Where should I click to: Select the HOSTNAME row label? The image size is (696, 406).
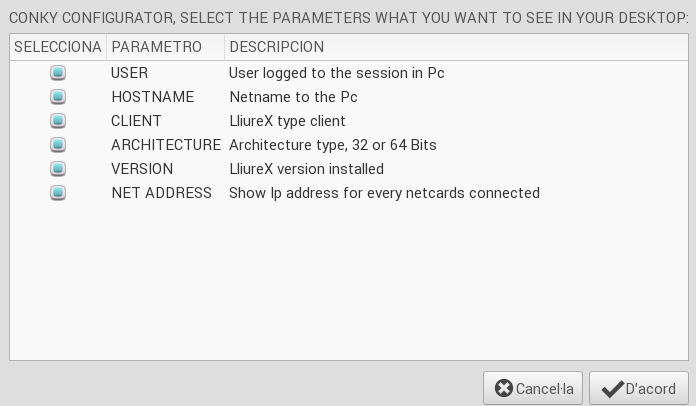(152, 97)
